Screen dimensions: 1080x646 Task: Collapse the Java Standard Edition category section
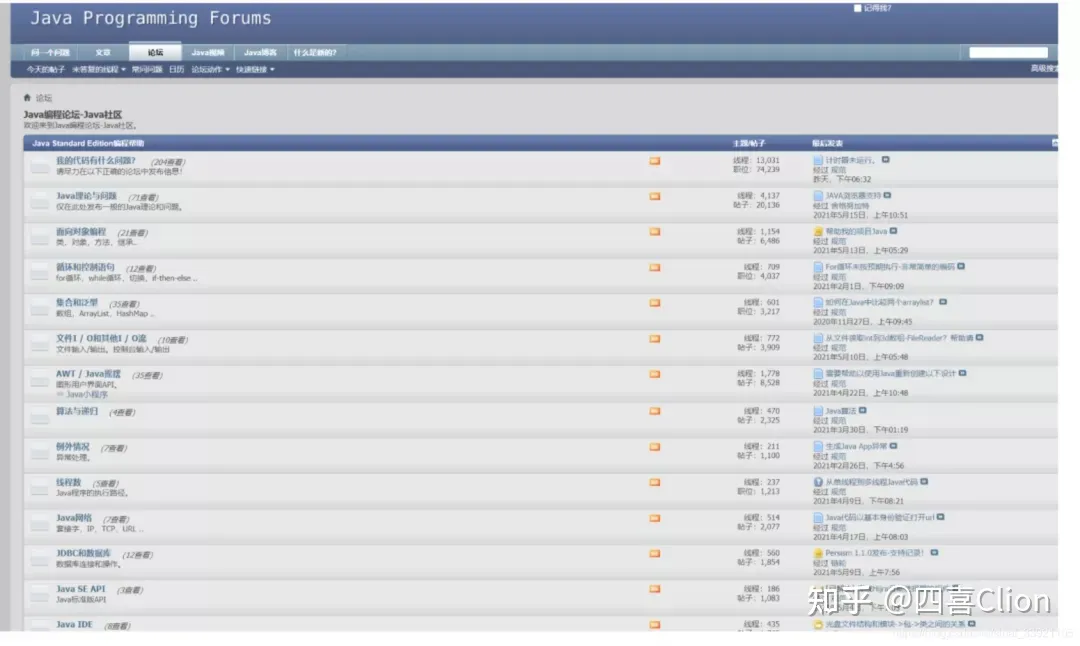(x=1055, y=143)
